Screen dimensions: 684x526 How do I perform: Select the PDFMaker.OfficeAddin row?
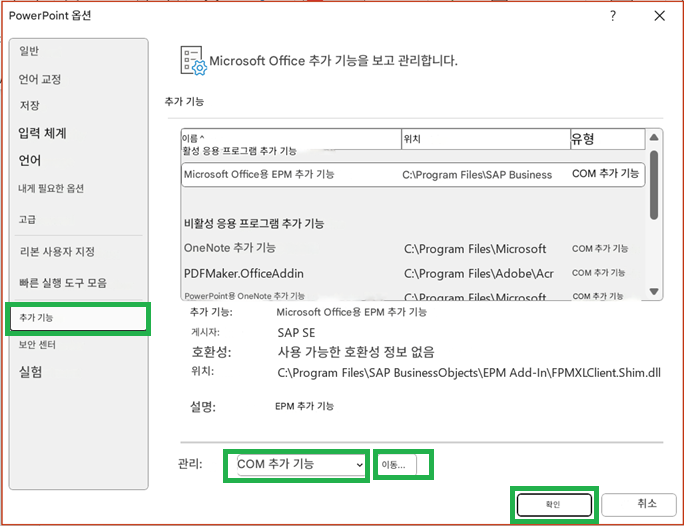coord(413,273)
